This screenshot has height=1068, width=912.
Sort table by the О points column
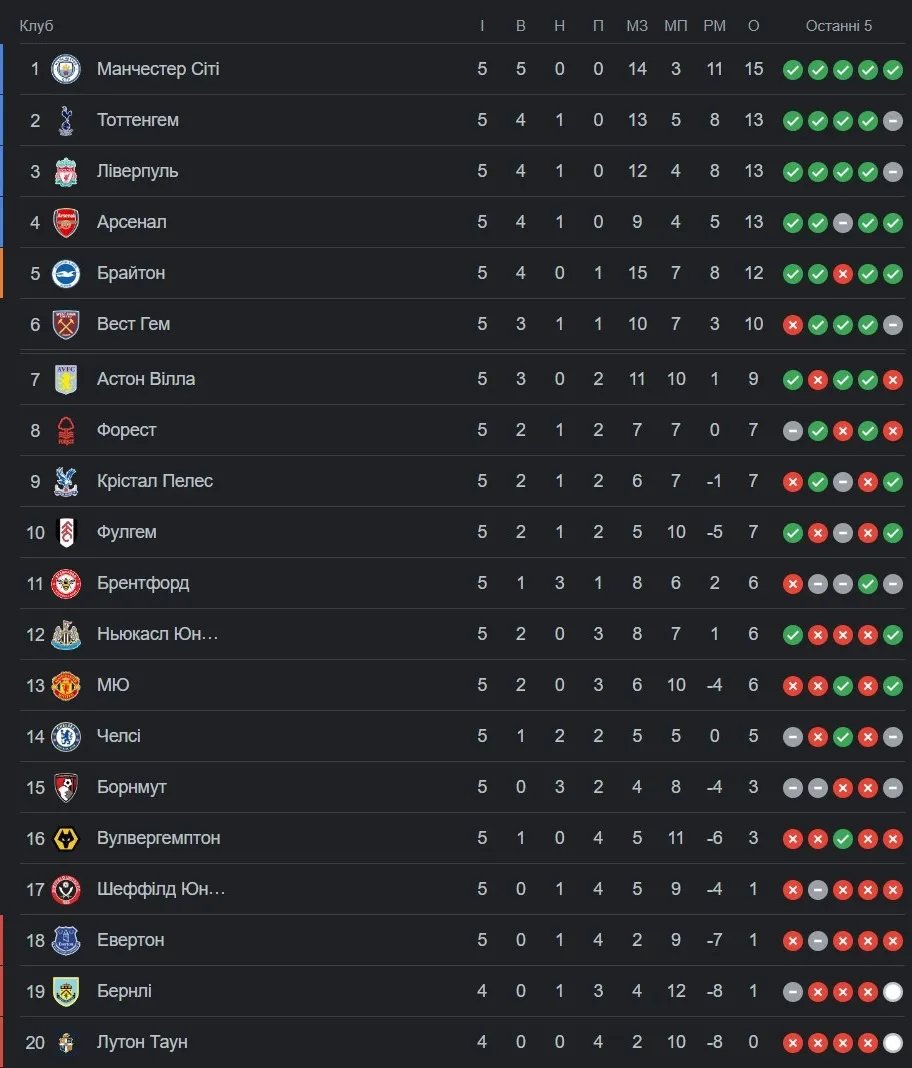click(754, 25)
